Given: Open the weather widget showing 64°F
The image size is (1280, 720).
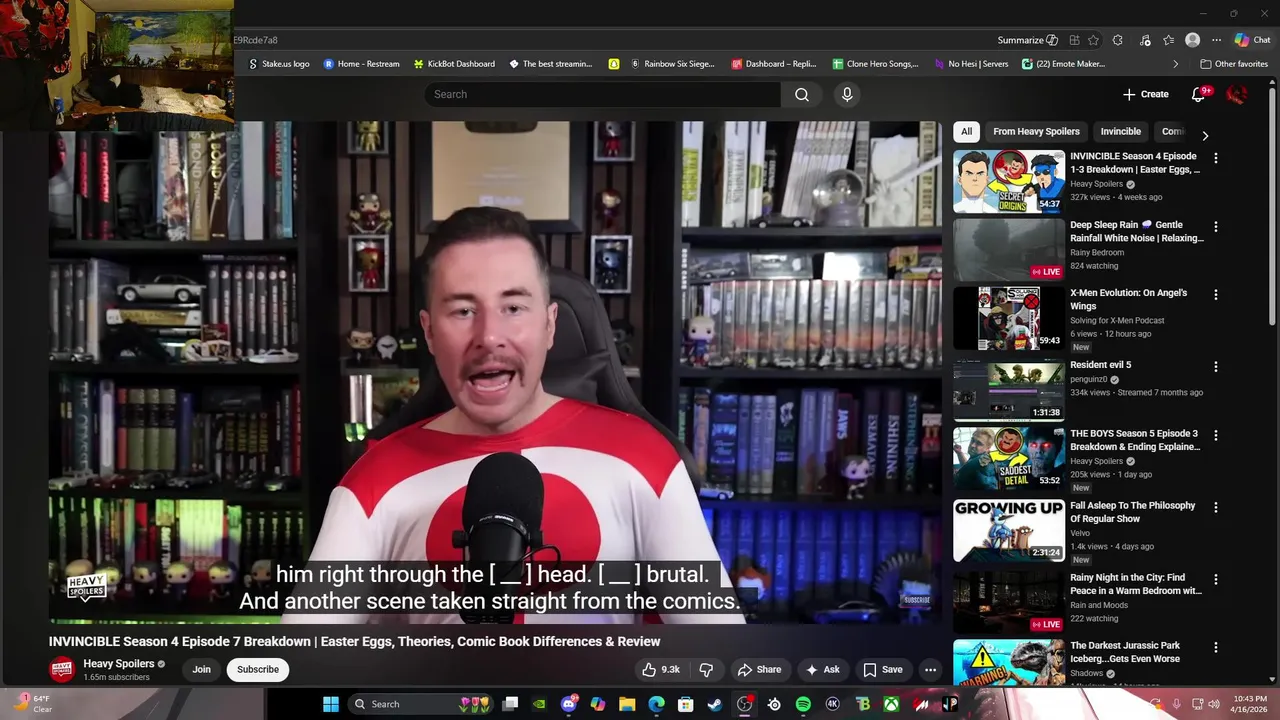Looking at the screenshot, I should point(33,704).
